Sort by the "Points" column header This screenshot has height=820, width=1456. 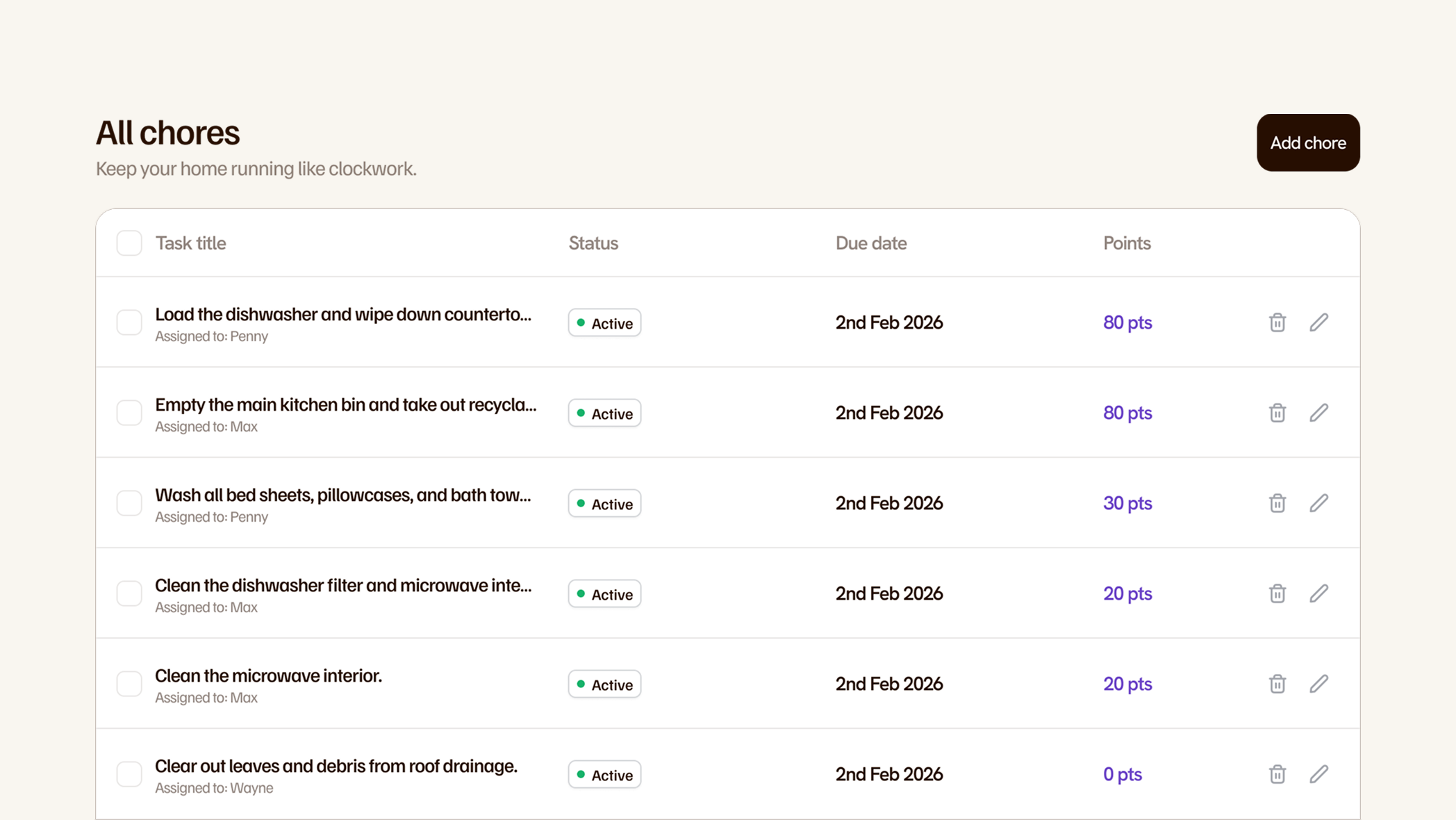1126,243
